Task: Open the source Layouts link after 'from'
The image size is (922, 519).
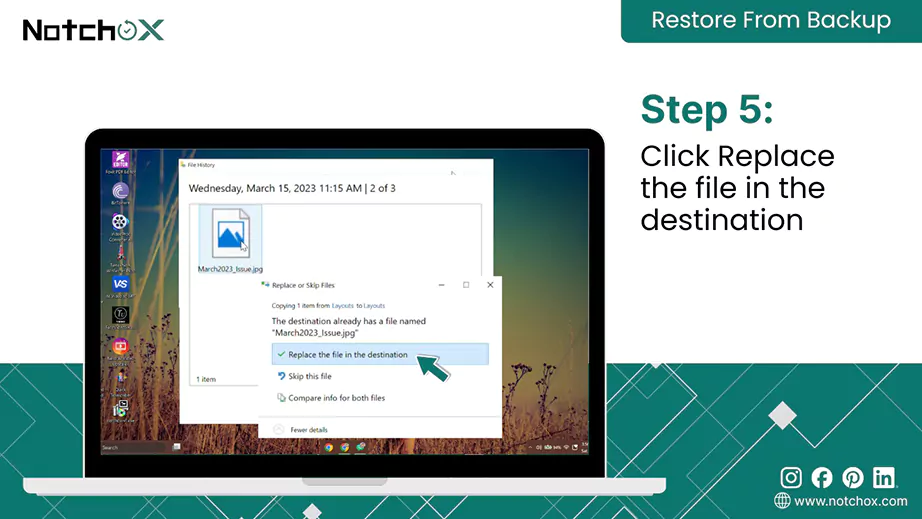Action: (343, 306)
